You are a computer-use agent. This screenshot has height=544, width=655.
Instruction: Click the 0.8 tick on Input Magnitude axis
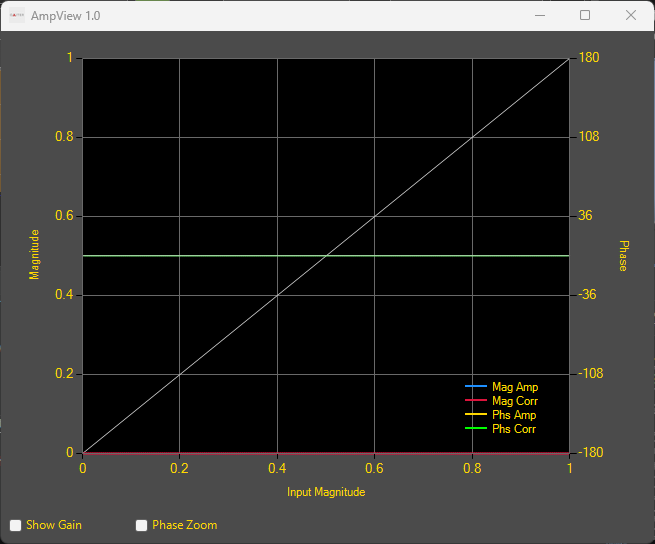pos(472,468)
